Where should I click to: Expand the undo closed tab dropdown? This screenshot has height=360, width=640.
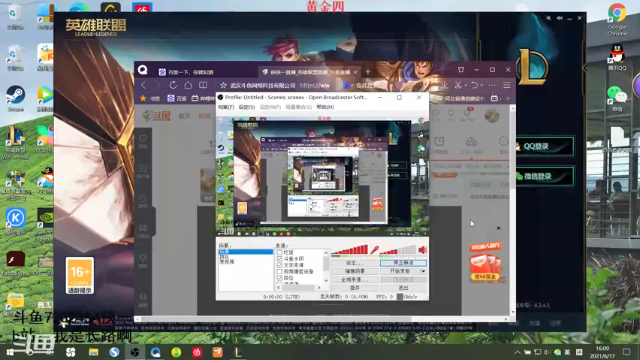point(482,85)
